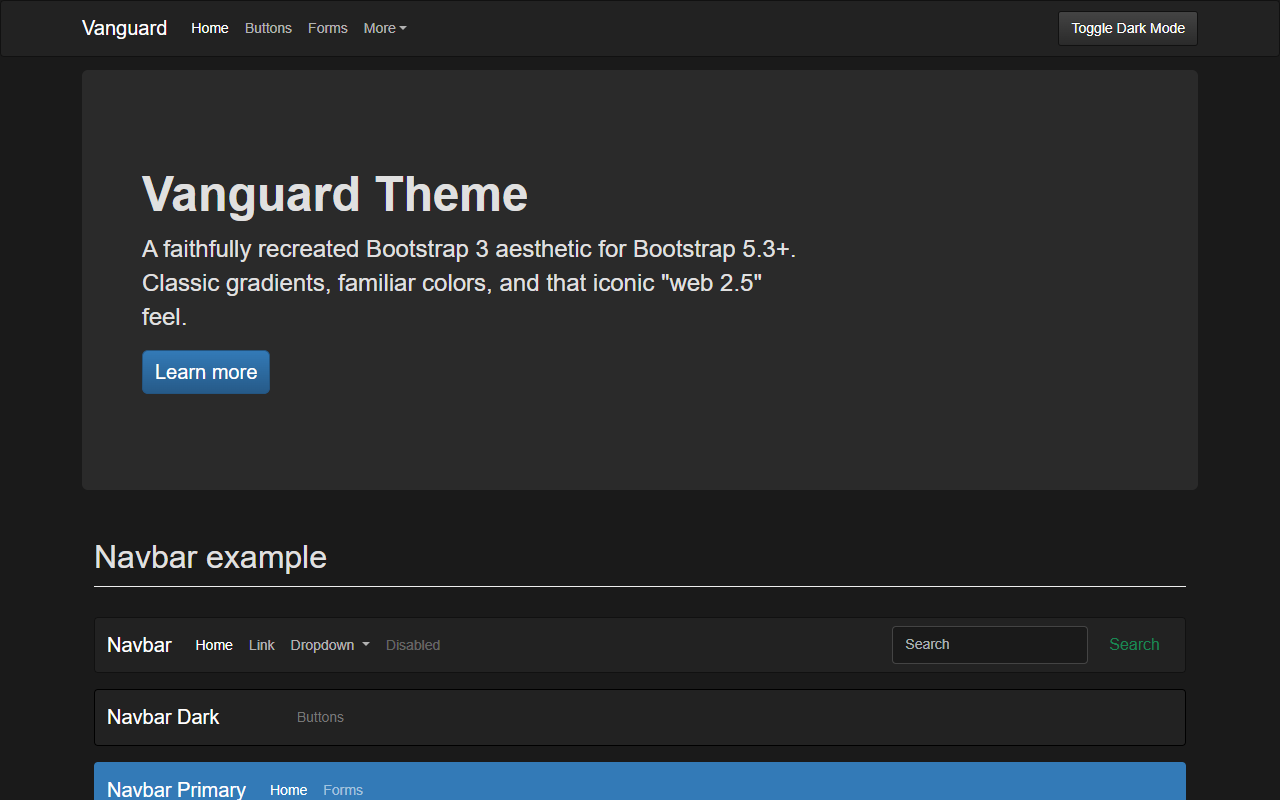Screen dimensions: 1280x800
Task: Click the Navbar Primary brand
Action: (176, 789)
